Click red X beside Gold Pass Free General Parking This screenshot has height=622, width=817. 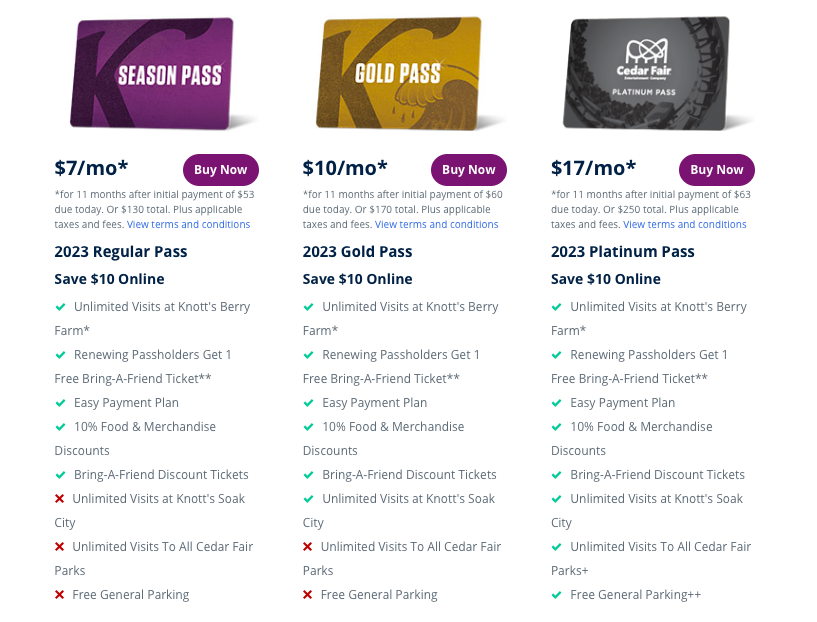click(308, 595)
